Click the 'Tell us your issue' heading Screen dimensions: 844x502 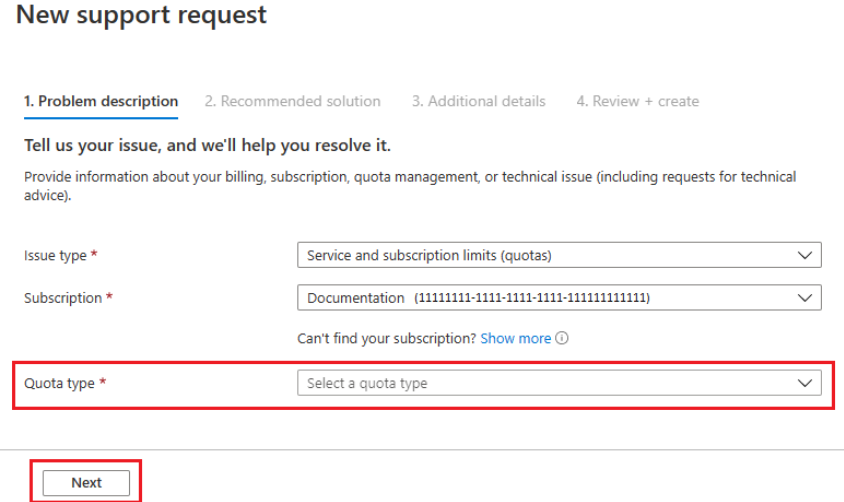point(207,145)
